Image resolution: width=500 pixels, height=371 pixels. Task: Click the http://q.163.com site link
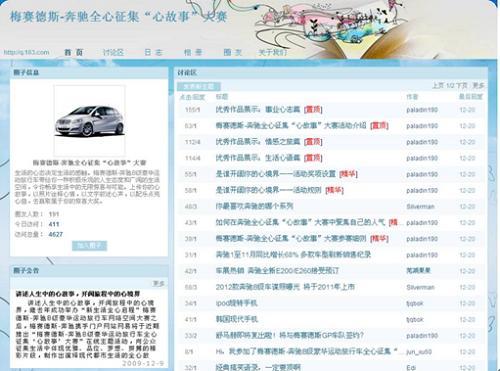click(26, 52)
